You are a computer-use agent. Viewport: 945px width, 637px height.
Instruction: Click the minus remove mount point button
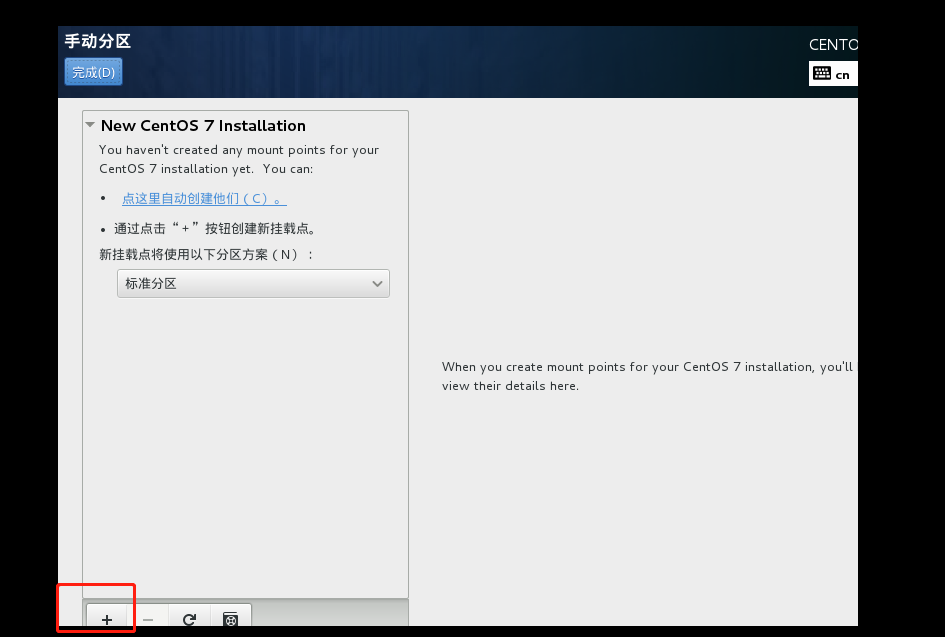point(148,617)
